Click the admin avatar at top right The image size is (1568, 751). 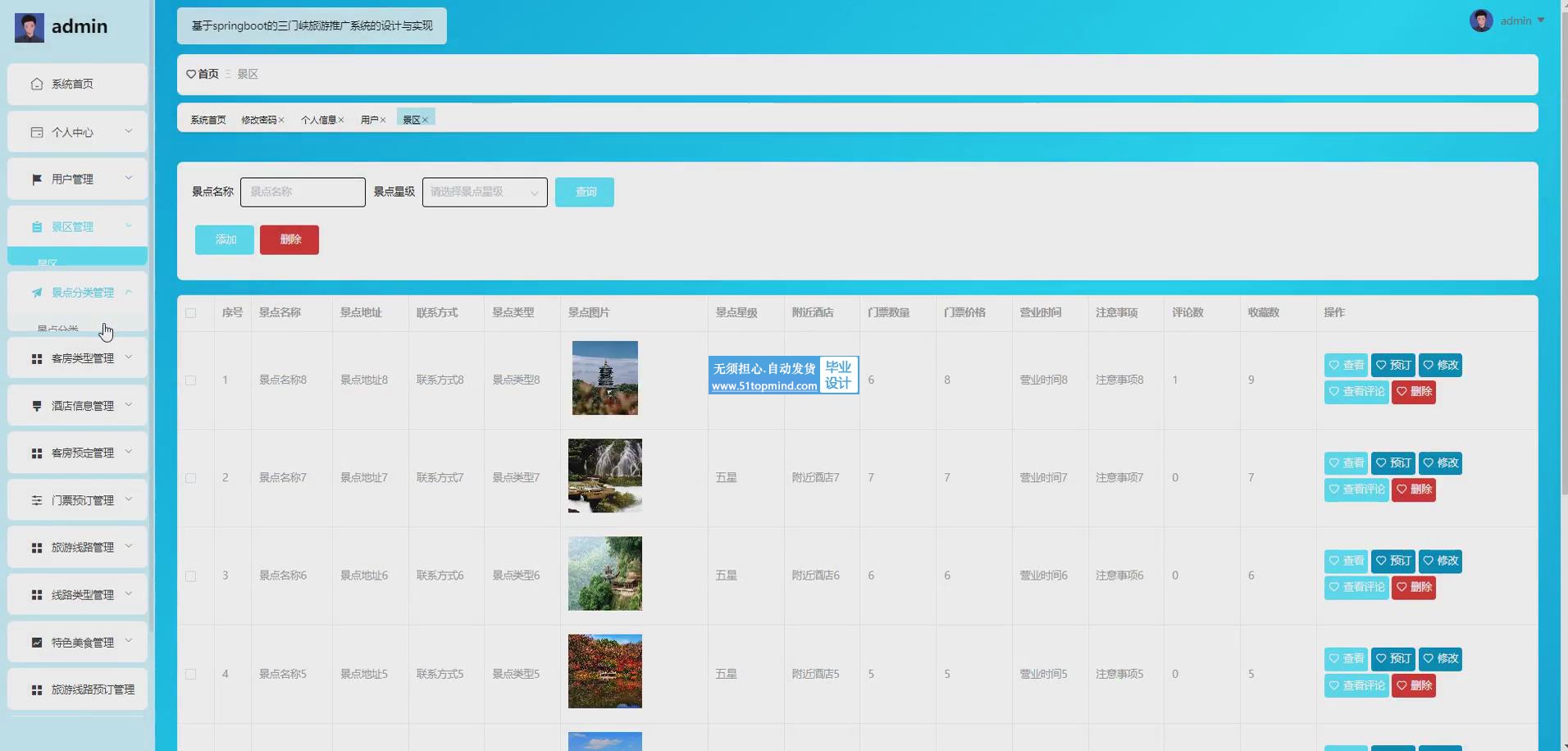point(1481,20)
